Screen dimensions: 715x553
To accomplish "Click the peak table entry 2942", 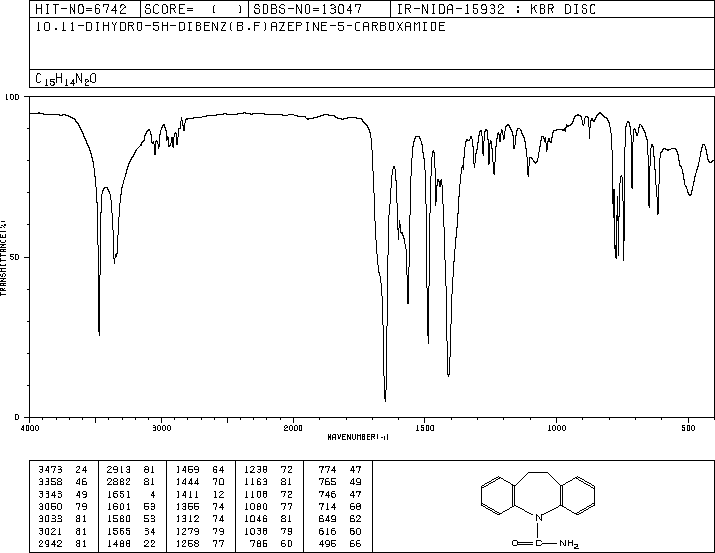I will pos(50,544).
